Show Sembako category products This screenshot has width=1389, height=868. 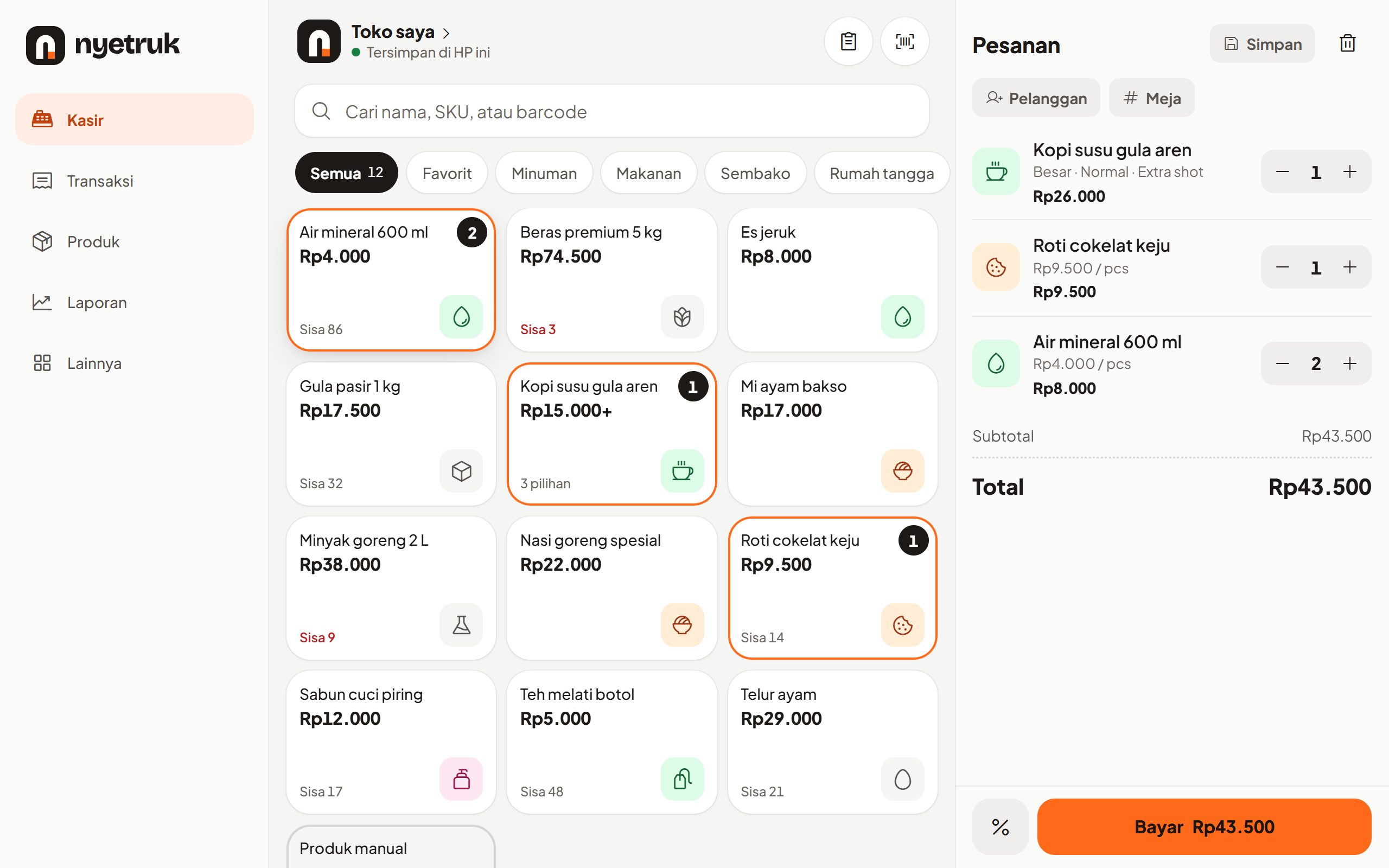click(755, 173)
